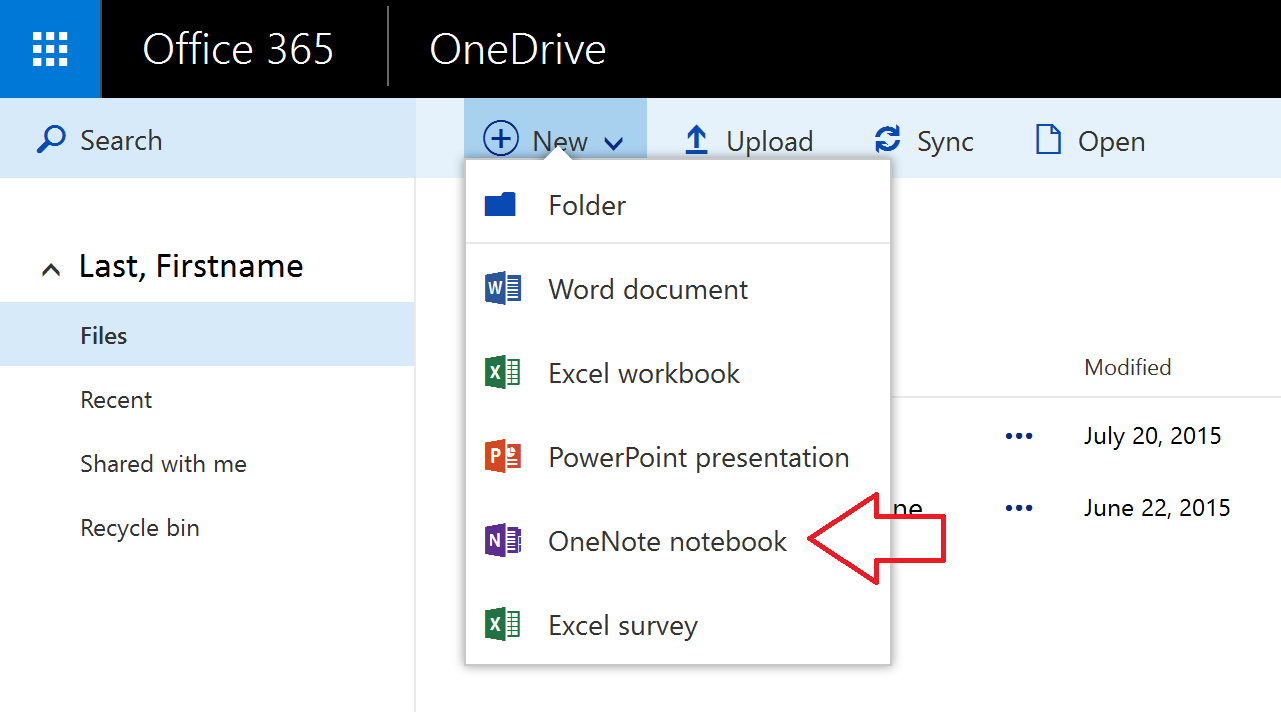
Task: Create a new PowerPoint presentation
Action: click(678, 457)
